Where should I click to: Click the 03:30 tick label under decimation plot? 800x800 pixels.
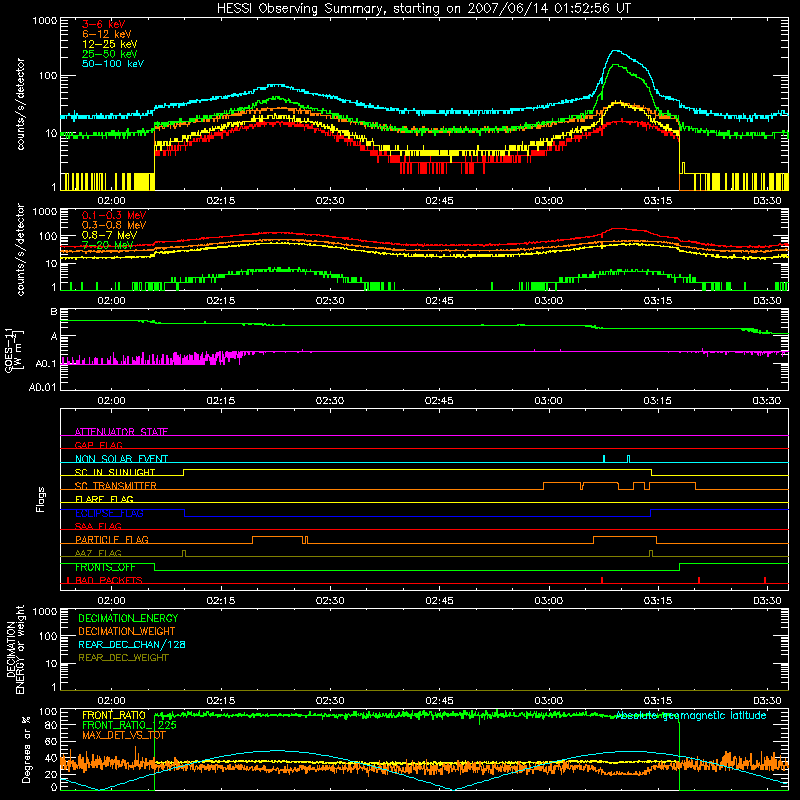[x=767, y=701]
